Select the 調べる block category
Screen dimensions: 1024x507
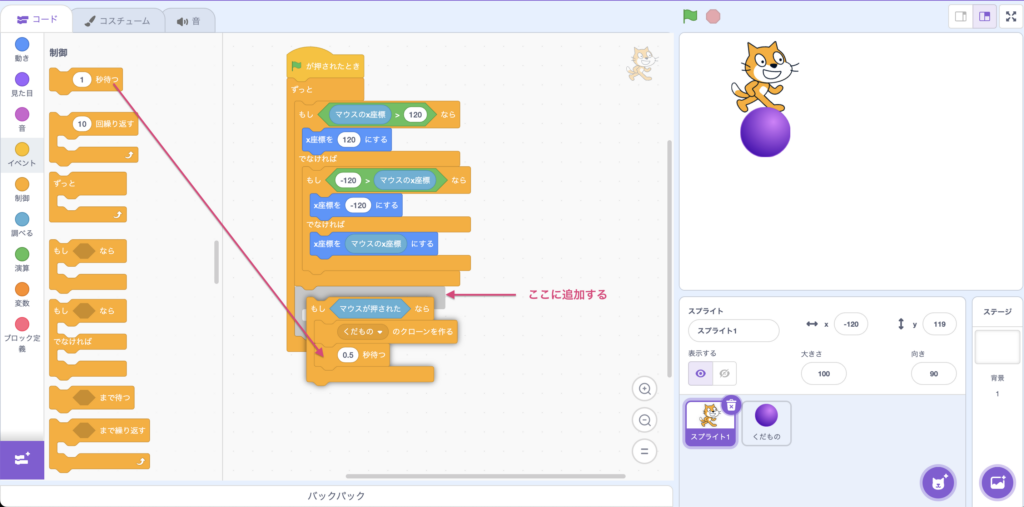(x=22, y=225)
